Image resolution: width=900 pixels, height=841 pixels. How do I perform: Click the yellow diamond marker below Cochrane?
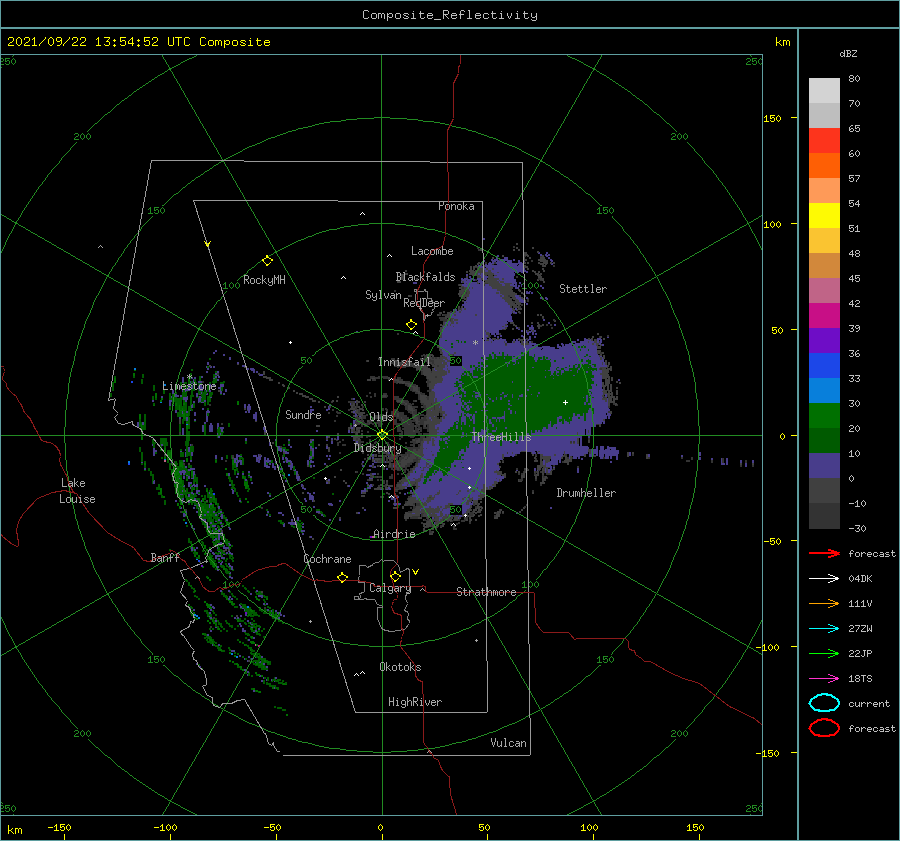click(343, 577)
